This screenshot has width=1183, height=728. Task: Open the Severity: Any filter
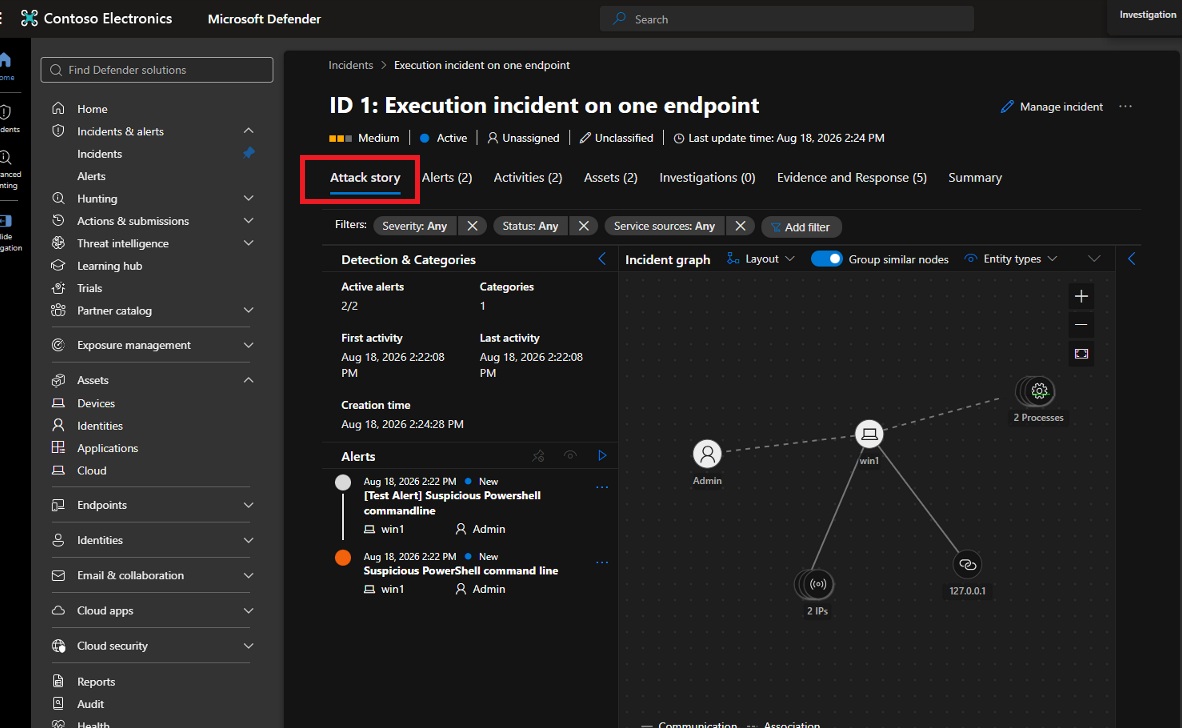click(414, 226)
